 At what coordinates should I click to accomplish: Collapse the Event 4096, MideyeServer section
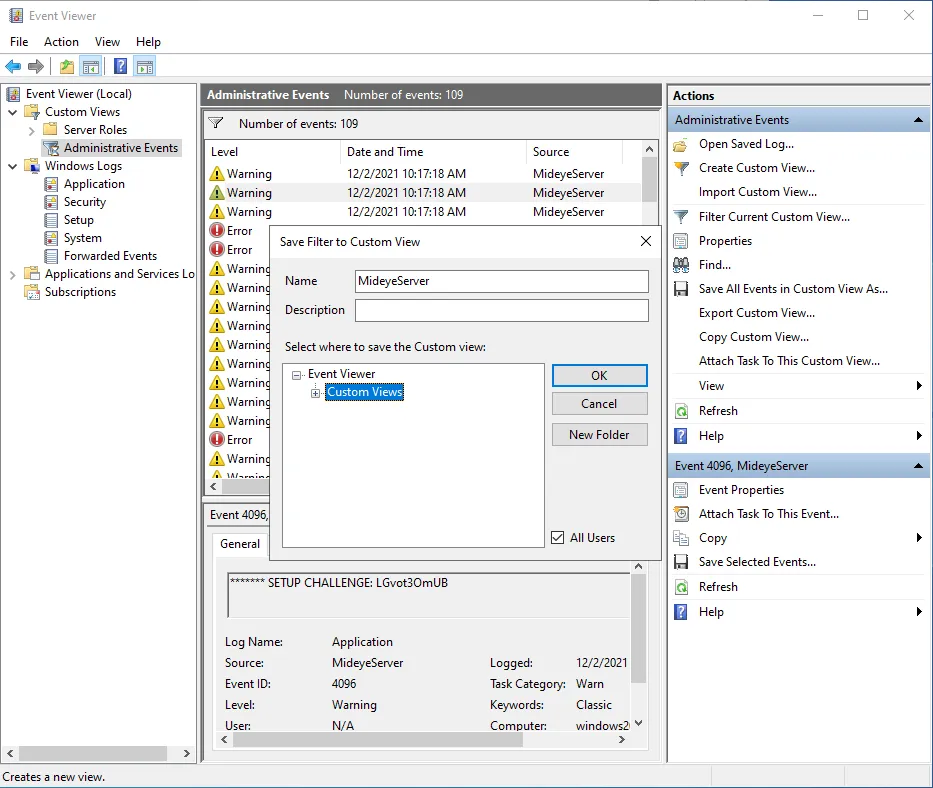(919, 465)
